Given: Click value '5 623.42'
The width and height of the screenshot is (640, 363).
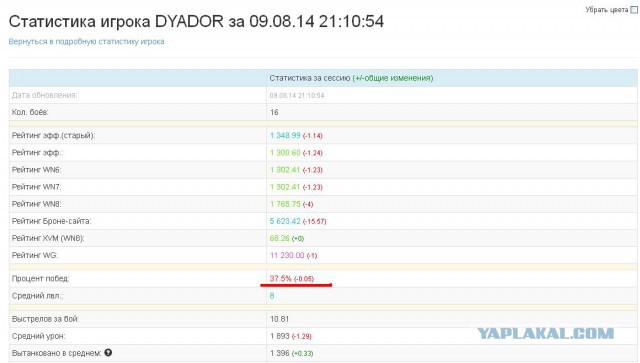Looking at the screenshot, I should point(285,221).
